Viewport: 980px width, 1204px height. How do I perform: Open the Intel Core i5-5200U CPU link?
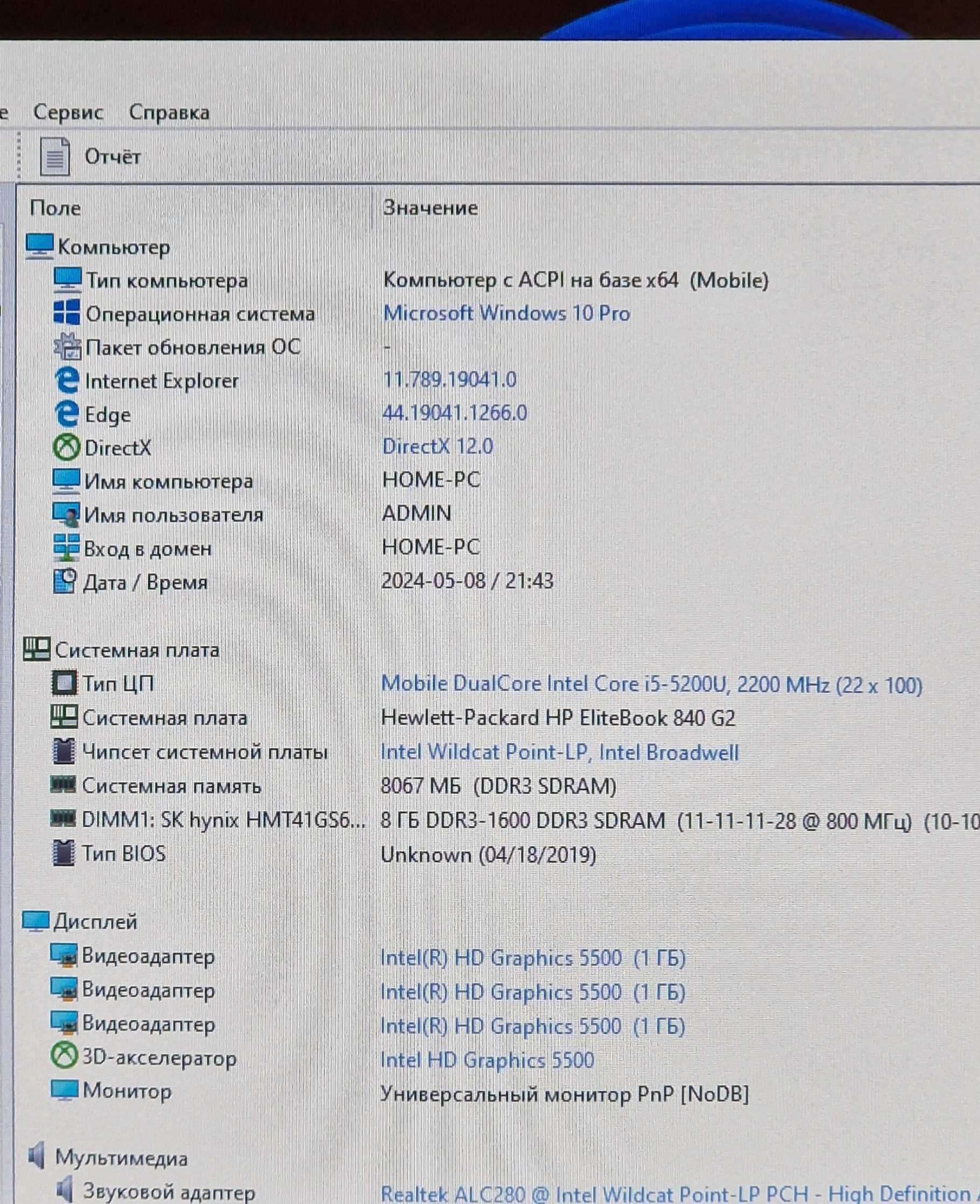pos(651,684)
